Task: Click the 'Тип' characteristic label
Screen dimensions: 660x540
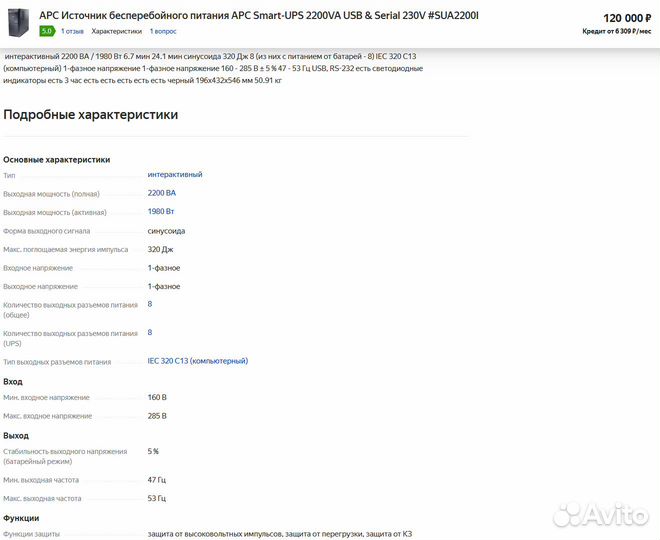Action: tap(9, 176)
